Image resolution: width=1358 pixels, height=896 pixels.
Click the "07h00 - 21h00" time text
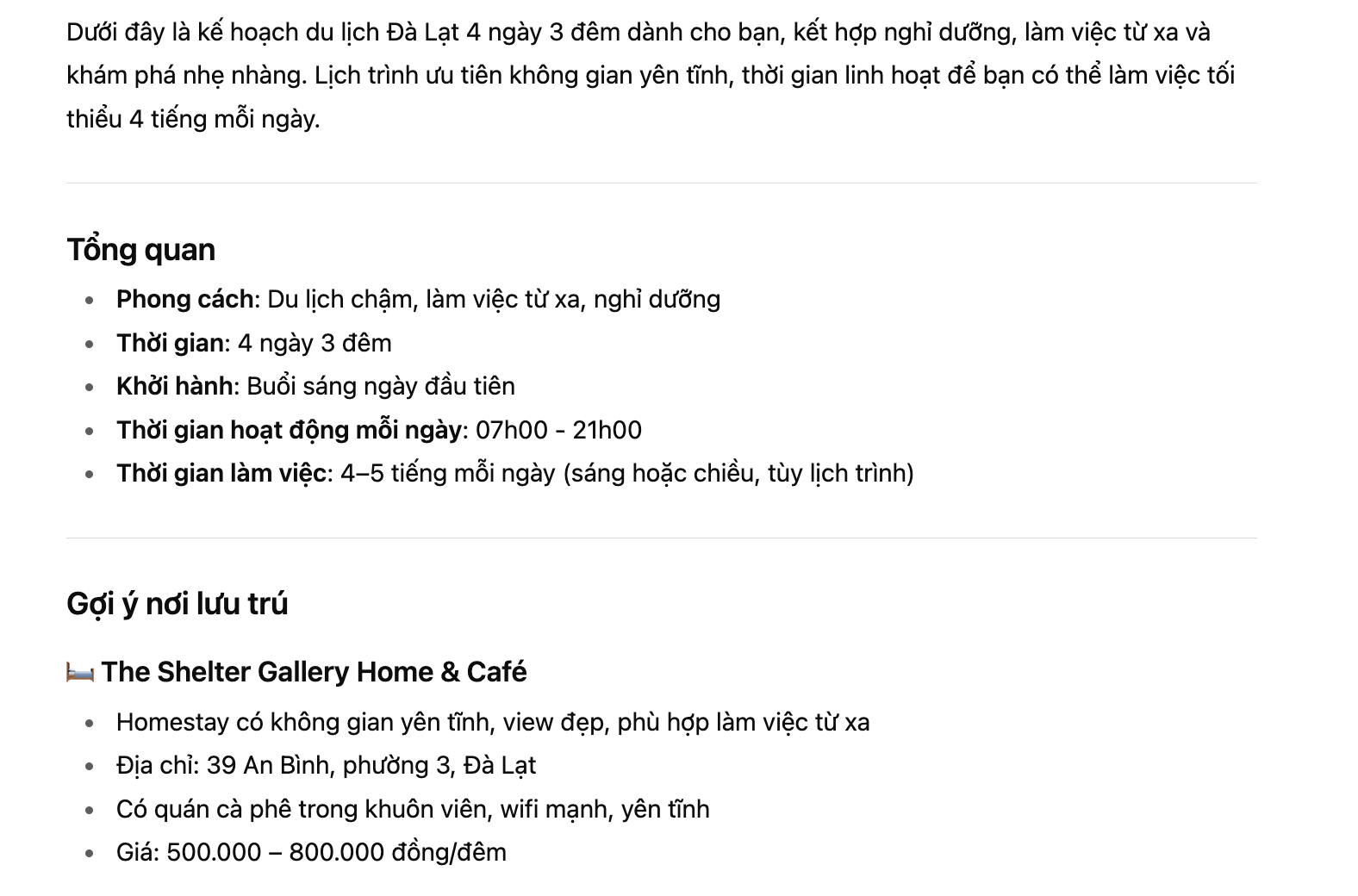point(558,430)
